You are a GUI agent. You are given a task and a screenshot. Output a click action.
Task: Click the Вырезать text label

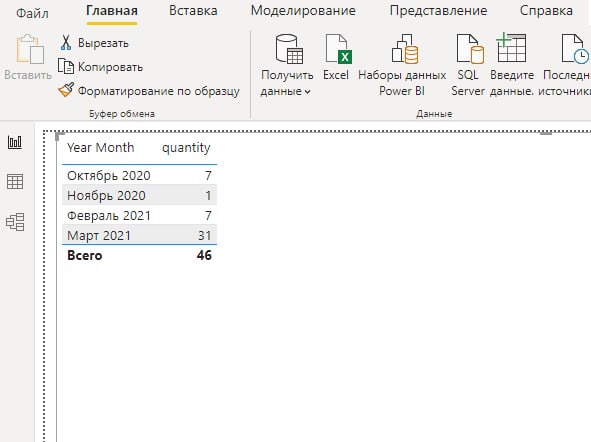point(103,43)
